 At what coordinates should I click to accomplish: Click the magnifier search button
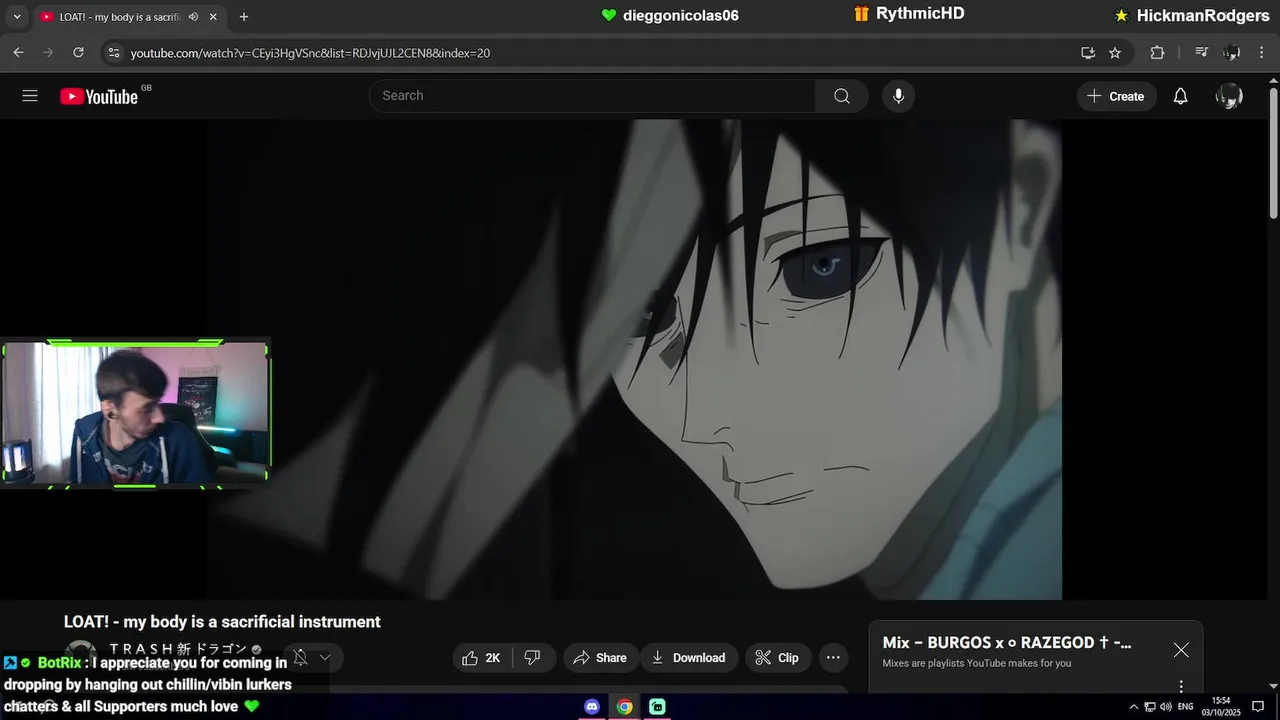click(x=842, y=96)
